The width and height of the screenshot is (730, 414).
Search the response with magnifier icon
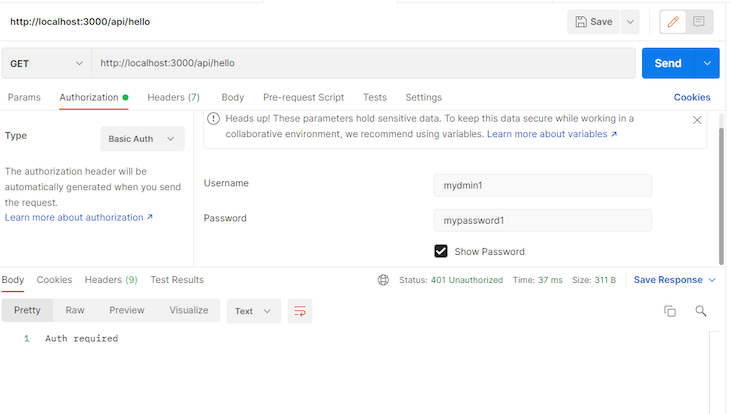701,311
